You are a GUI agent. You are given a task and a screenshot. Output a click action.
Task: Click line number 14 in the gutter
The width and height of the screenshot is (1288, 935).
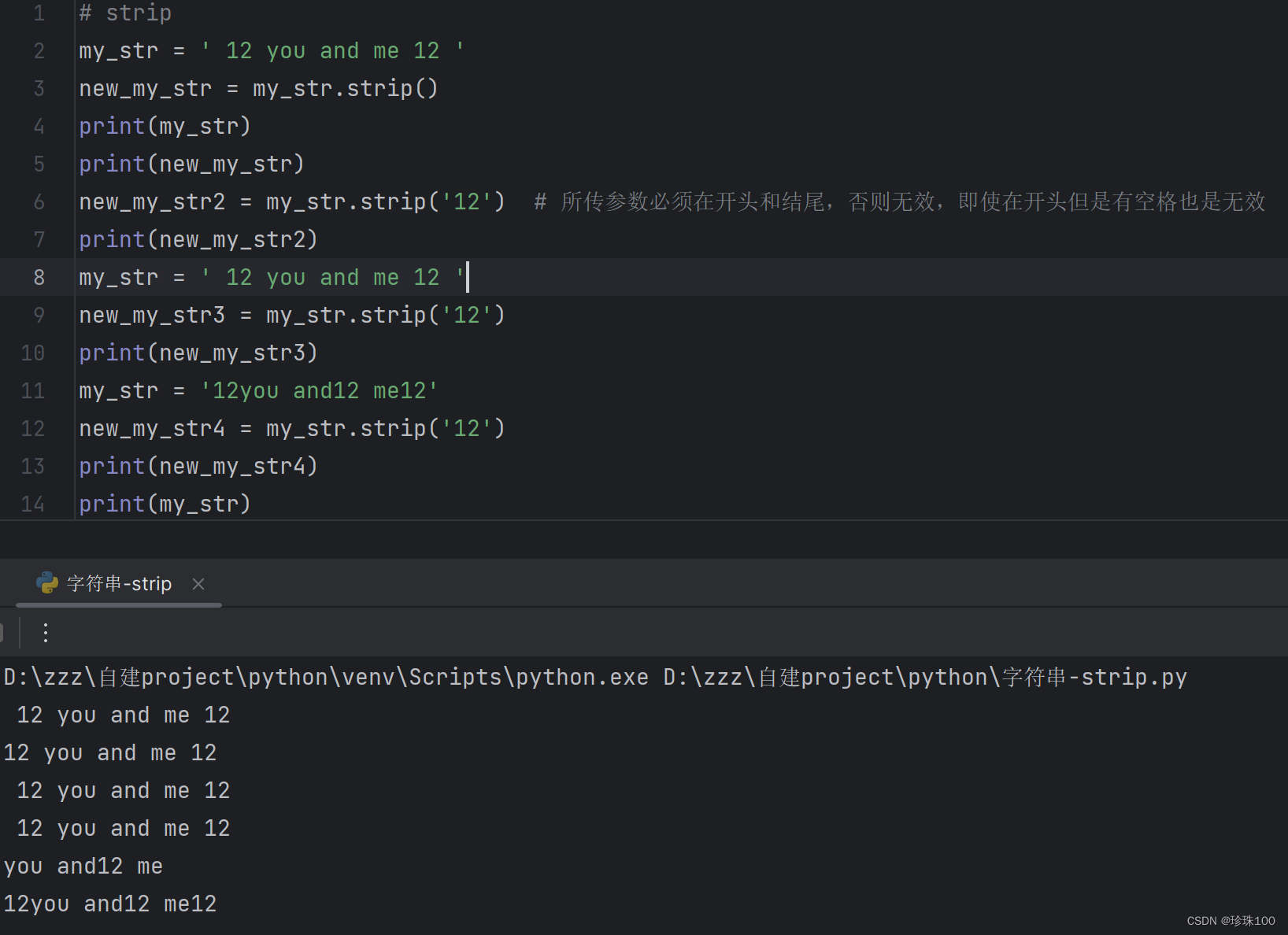click(32, 504)
